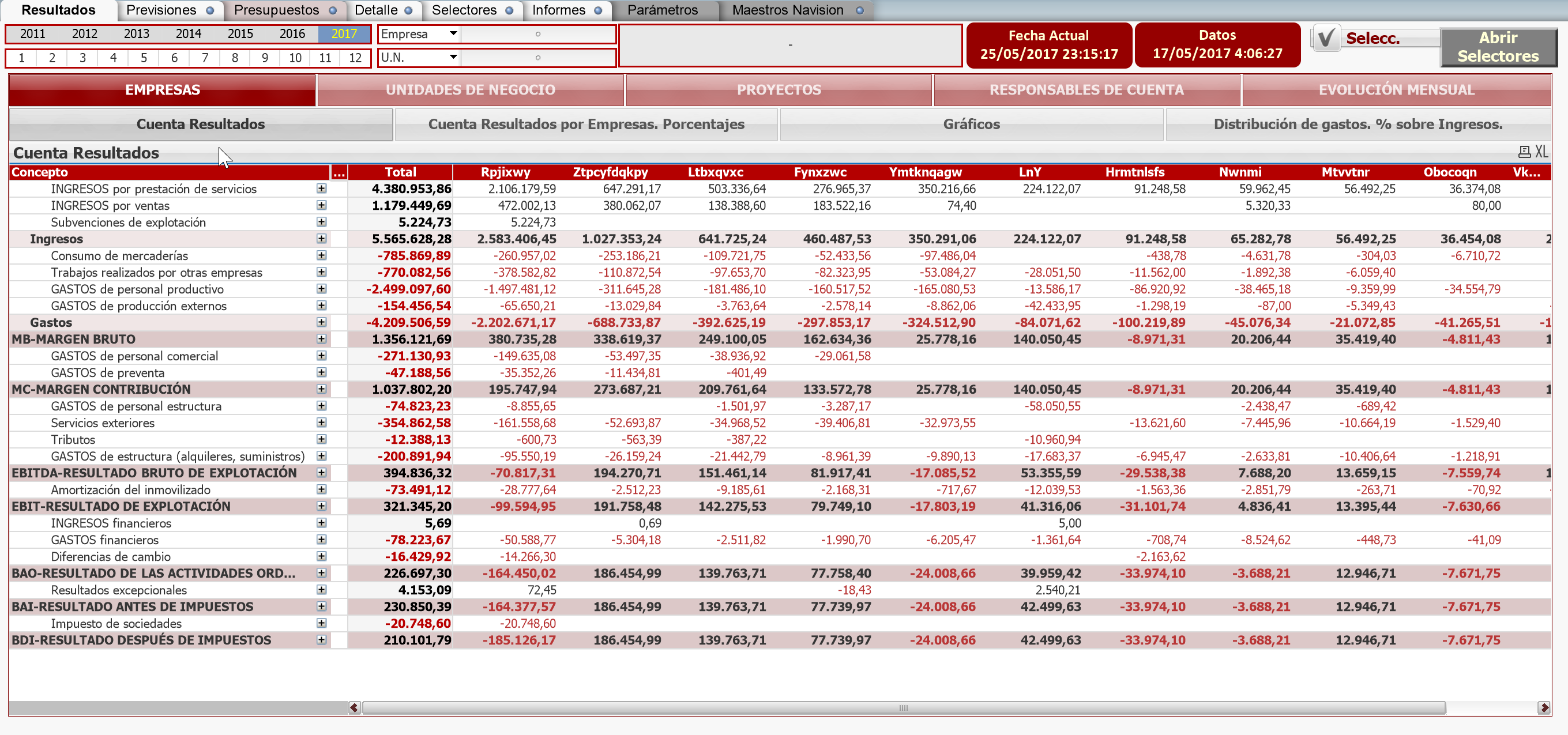Select year 2014

(x=188, y=34)
